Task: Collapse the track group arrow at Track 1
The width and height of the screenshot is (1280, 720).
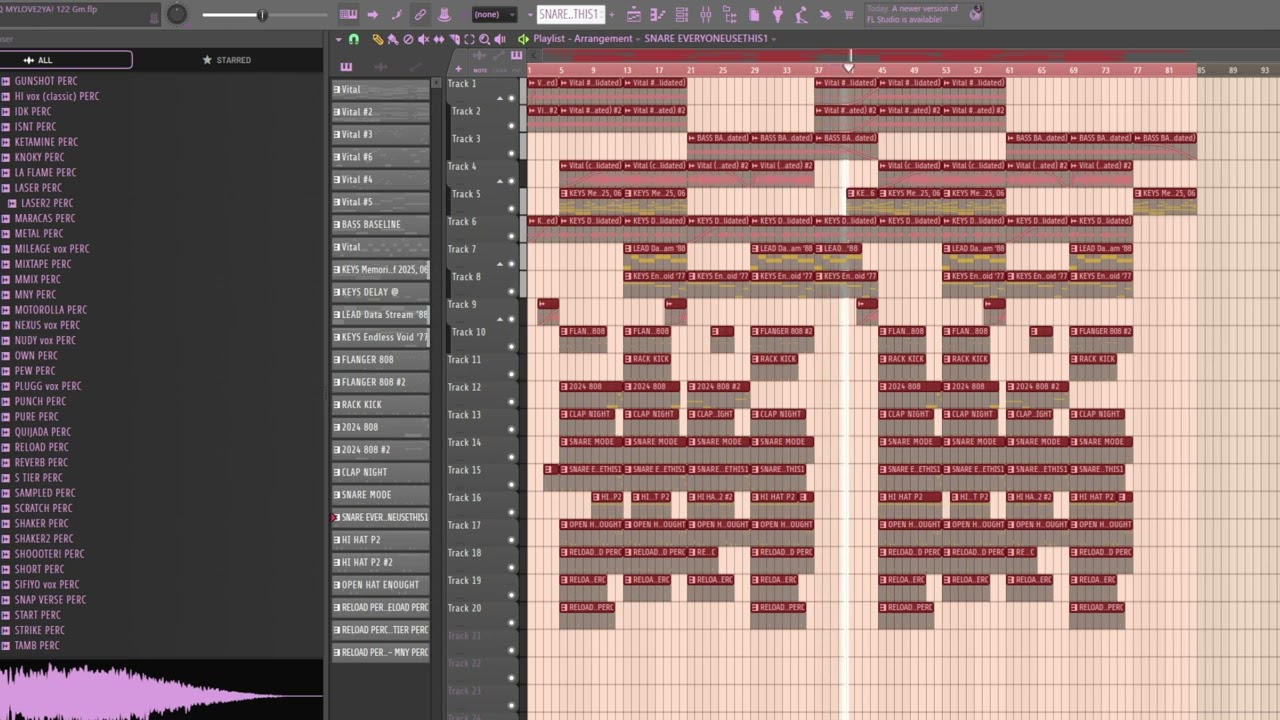Action: [500, 98]
